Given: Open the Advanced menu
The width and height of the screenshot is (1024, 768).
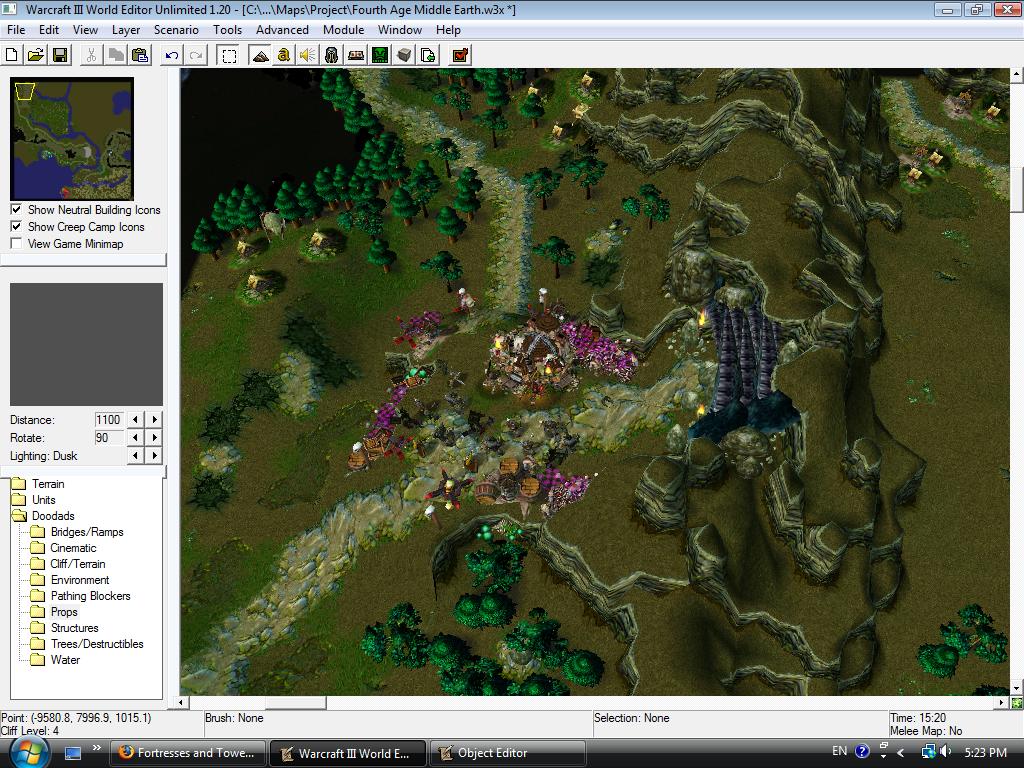Looking at the screenshot, I should pyautogui.click(x=282, y=30).
